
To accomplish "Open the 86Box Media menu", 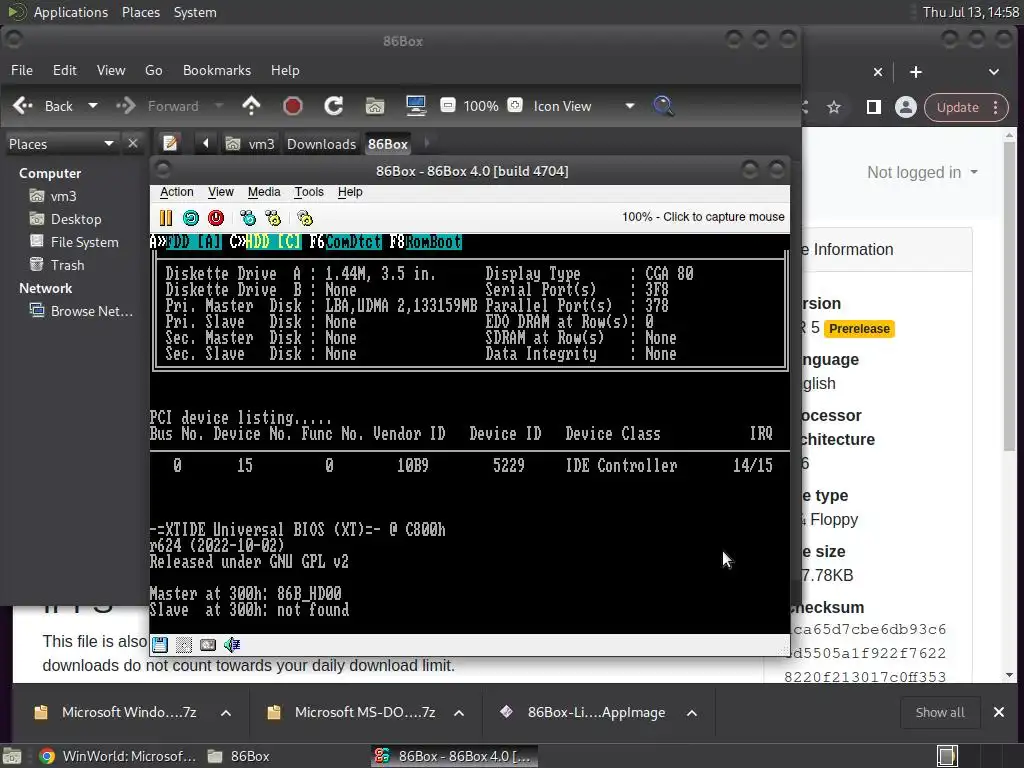I will point(264,192).
